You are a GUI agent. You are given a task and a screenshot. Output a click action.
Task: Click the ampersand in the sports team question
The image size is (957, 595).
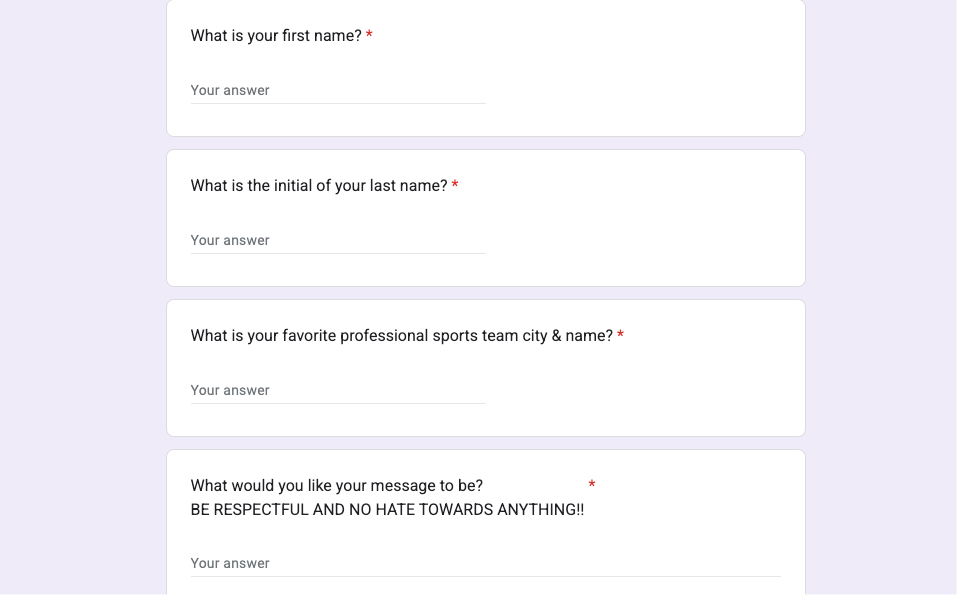point(556,336)
